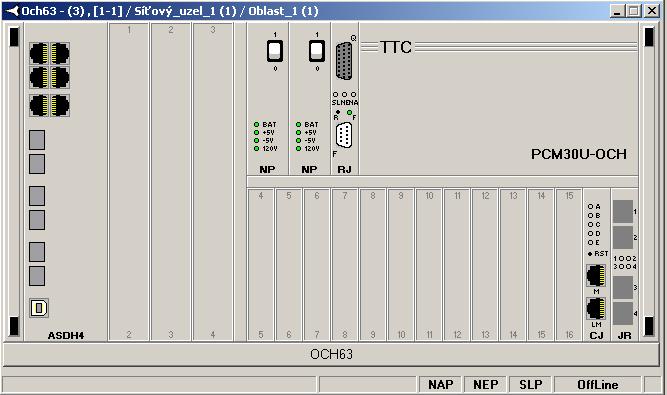Select the ASDH4 card label
Viewport: 667px width, 395px height.
[x=66, y=335]
